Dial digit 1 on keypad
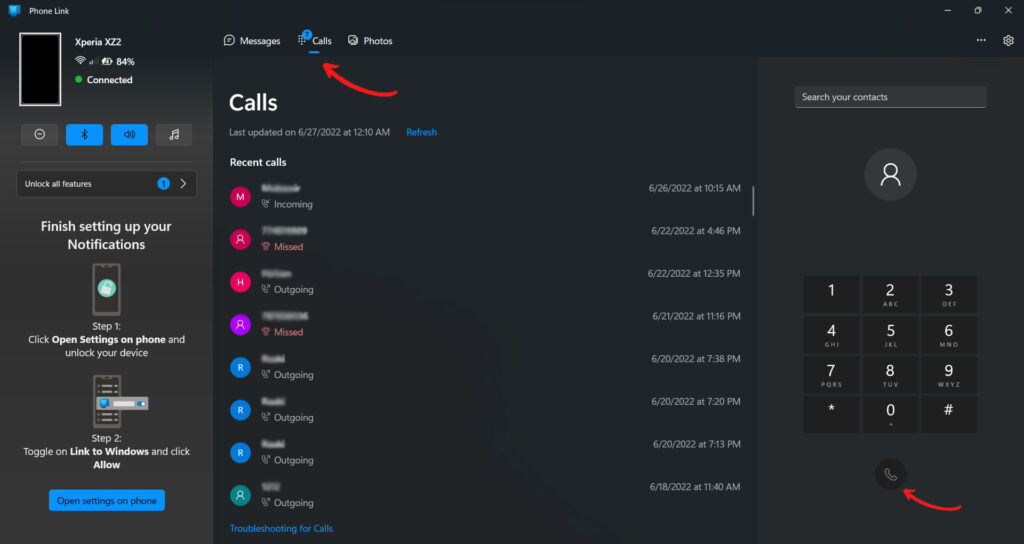1024x544 pixels. 831,294
